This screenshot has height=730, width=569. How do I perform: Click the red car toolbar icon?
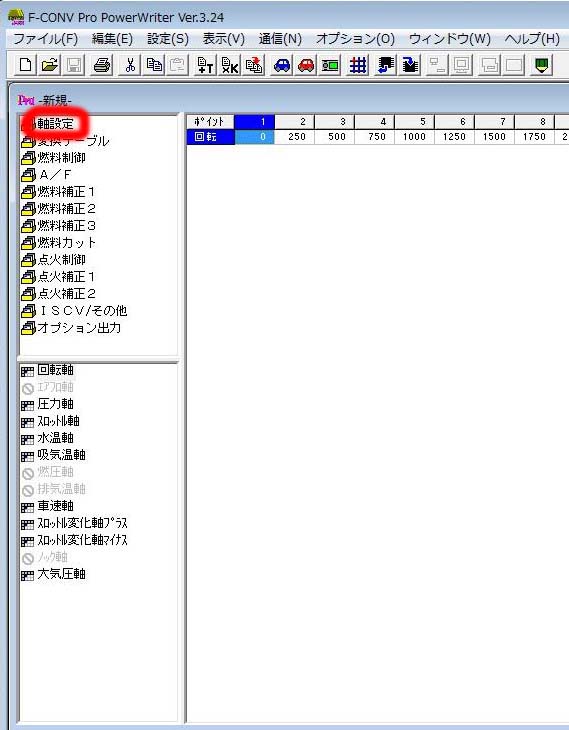click(305, 65)
